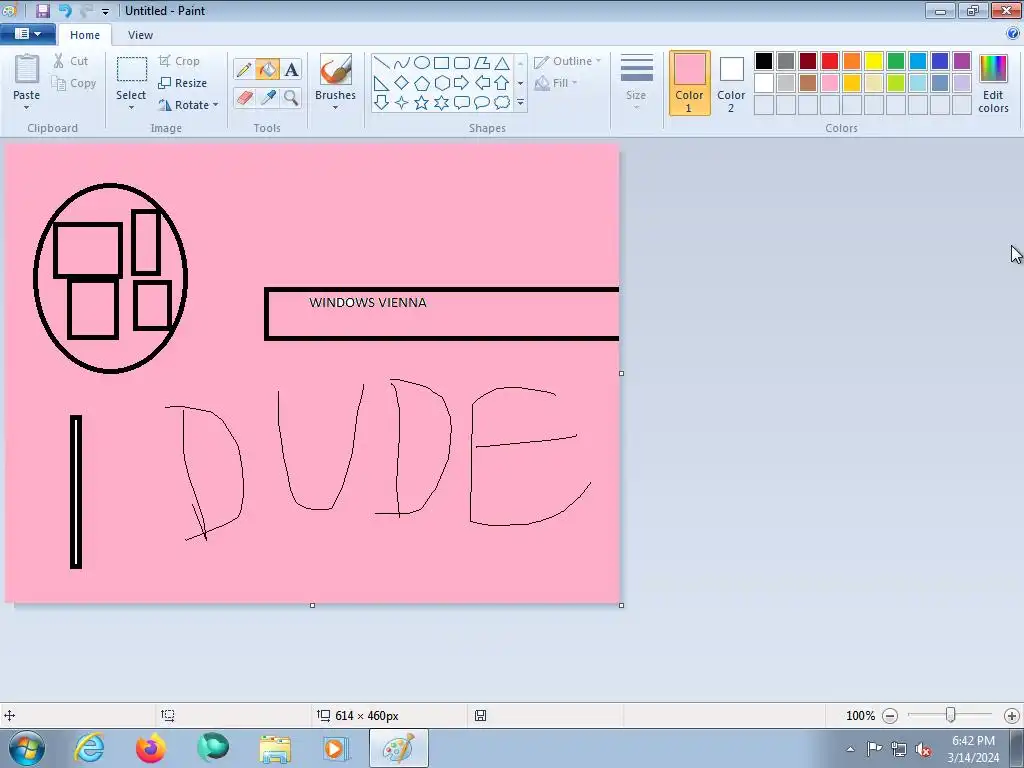Click the Save icon in quick access toolbar
The width and height of the screenshot is (1024, 768).
[42, 10]
